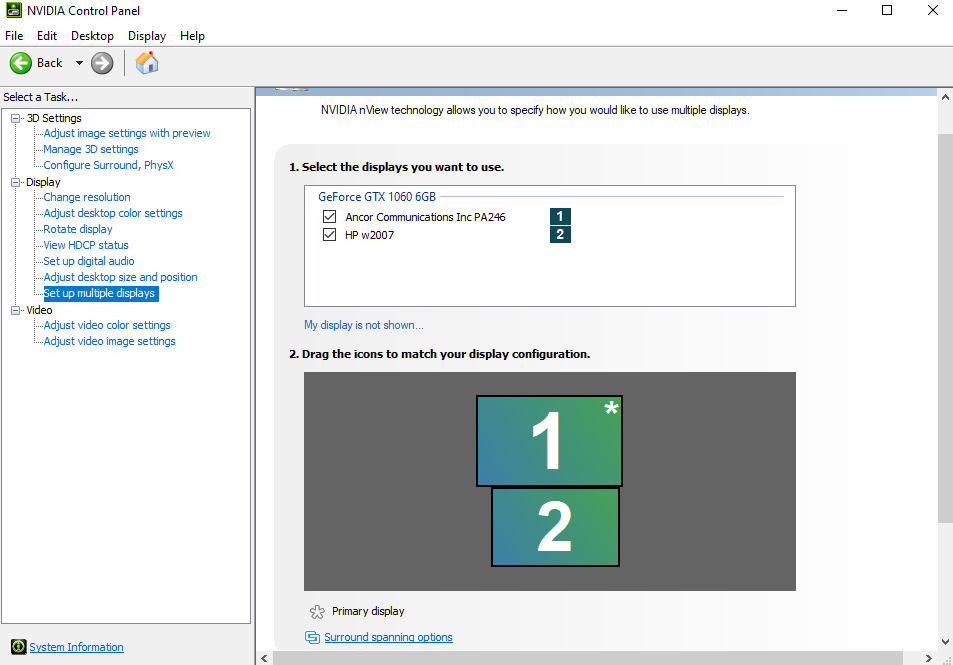Select the display 2 monitor thumbnail

coord(556,527)
